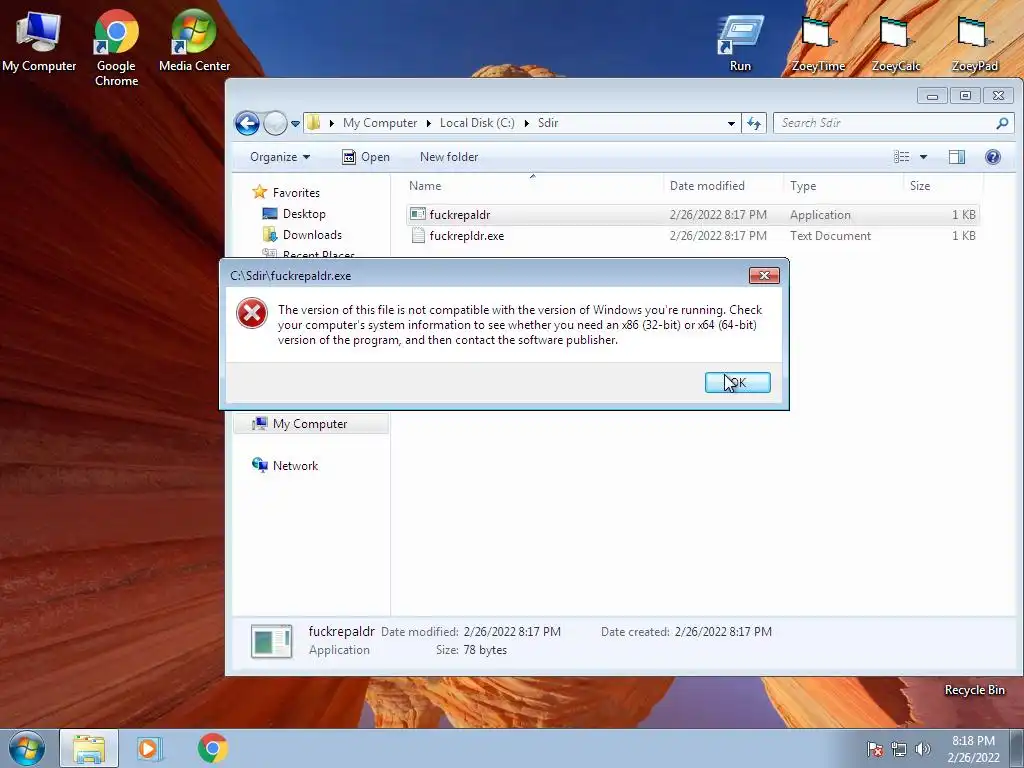Open Windows Explorer taskbar button
The width and height of the screenshot is (1024, 768).
[89, 748]
